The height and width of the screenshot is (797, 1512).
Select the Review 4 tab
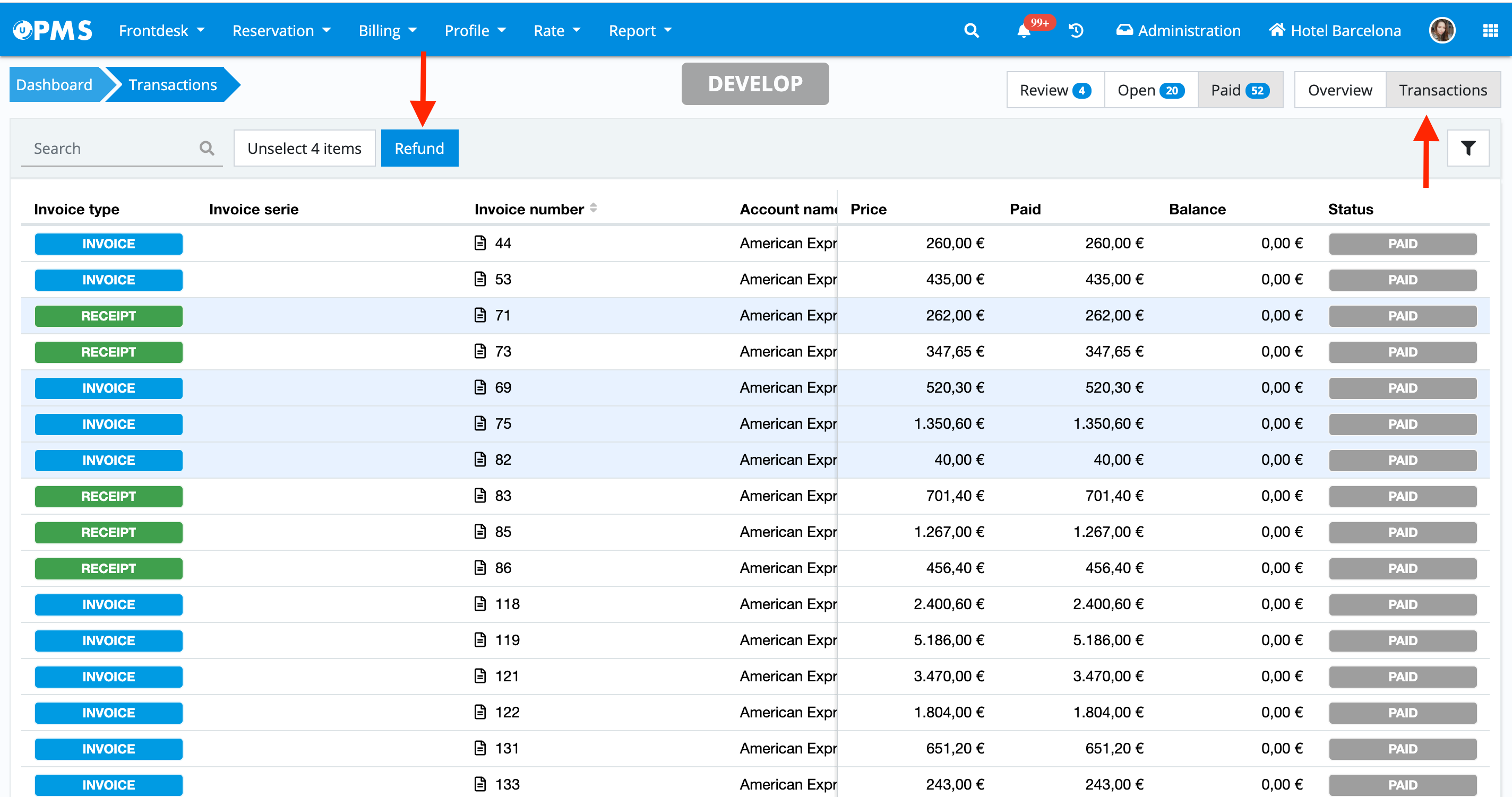pyautogui.click(x=1055, y=90)
